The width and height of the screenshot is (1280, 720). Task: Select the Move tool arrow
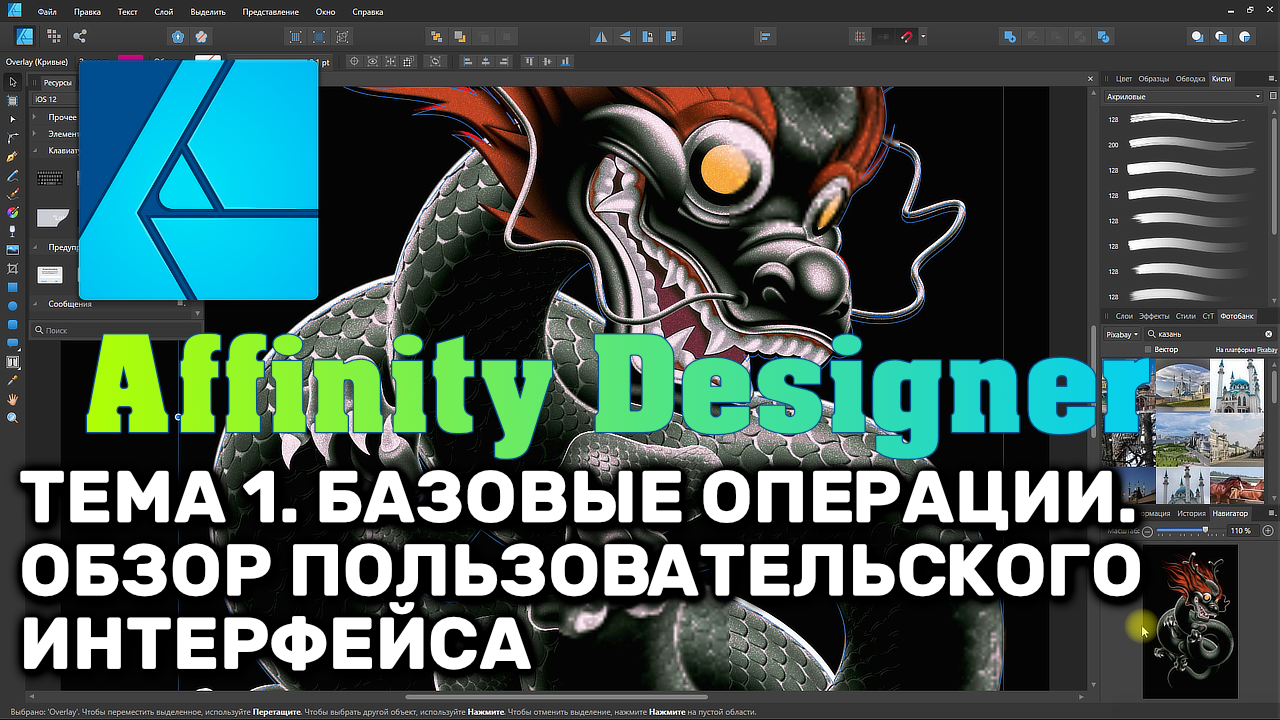click(13, 82)
